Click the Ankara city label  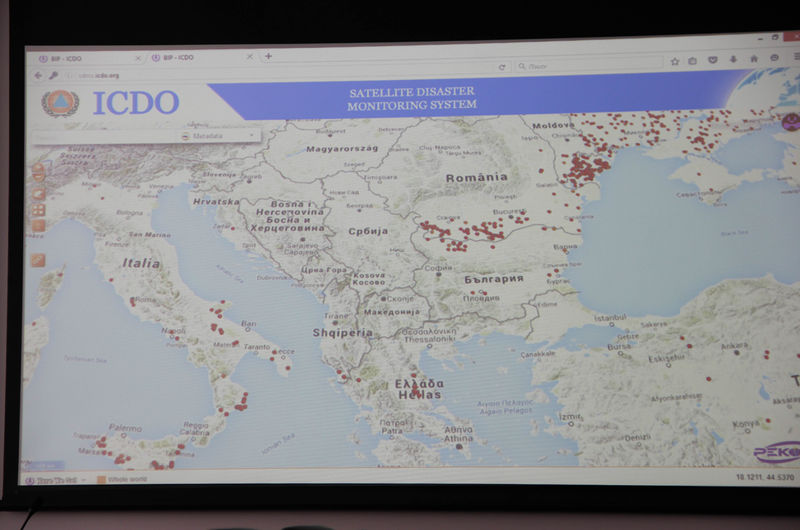[x=734, y=346]
